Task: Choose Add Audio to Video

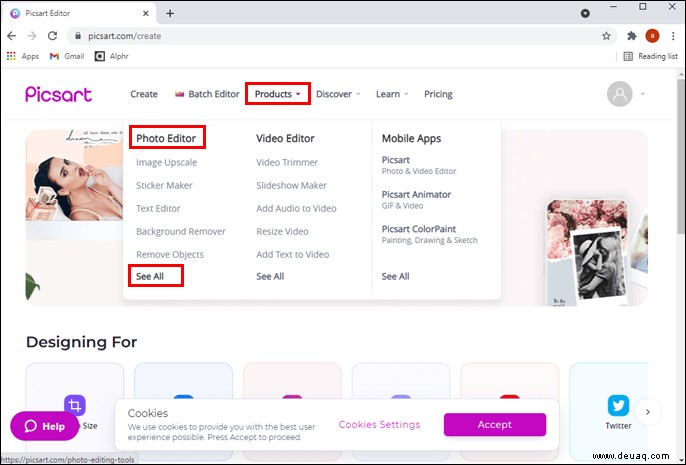Action: (296, 208)
